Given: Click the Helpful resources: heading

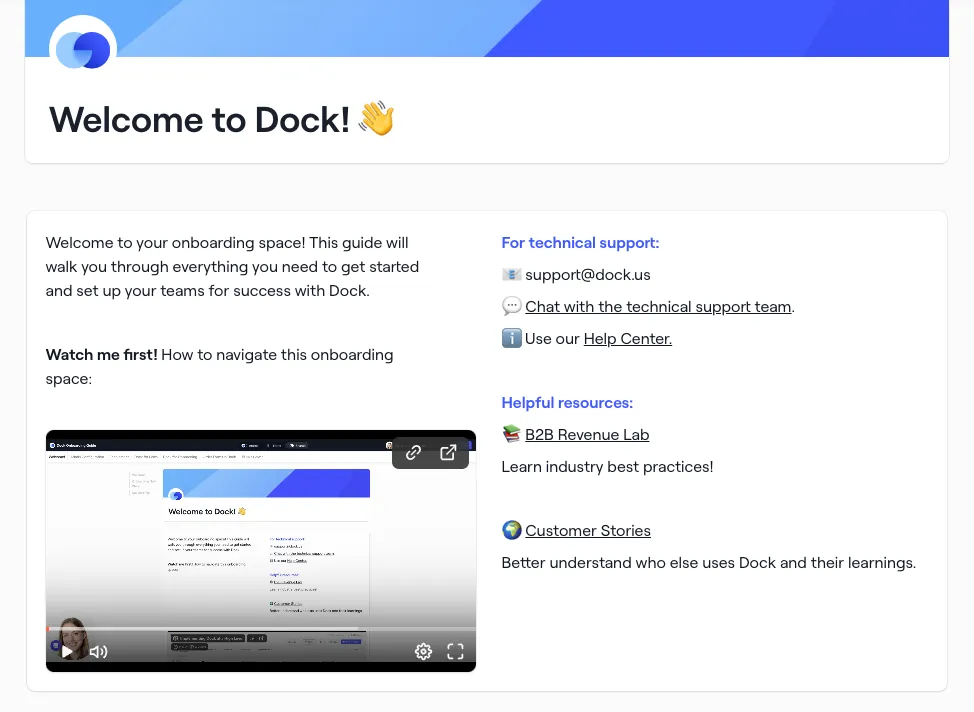Looking at the screenshot, I should [x=567, y=403].
